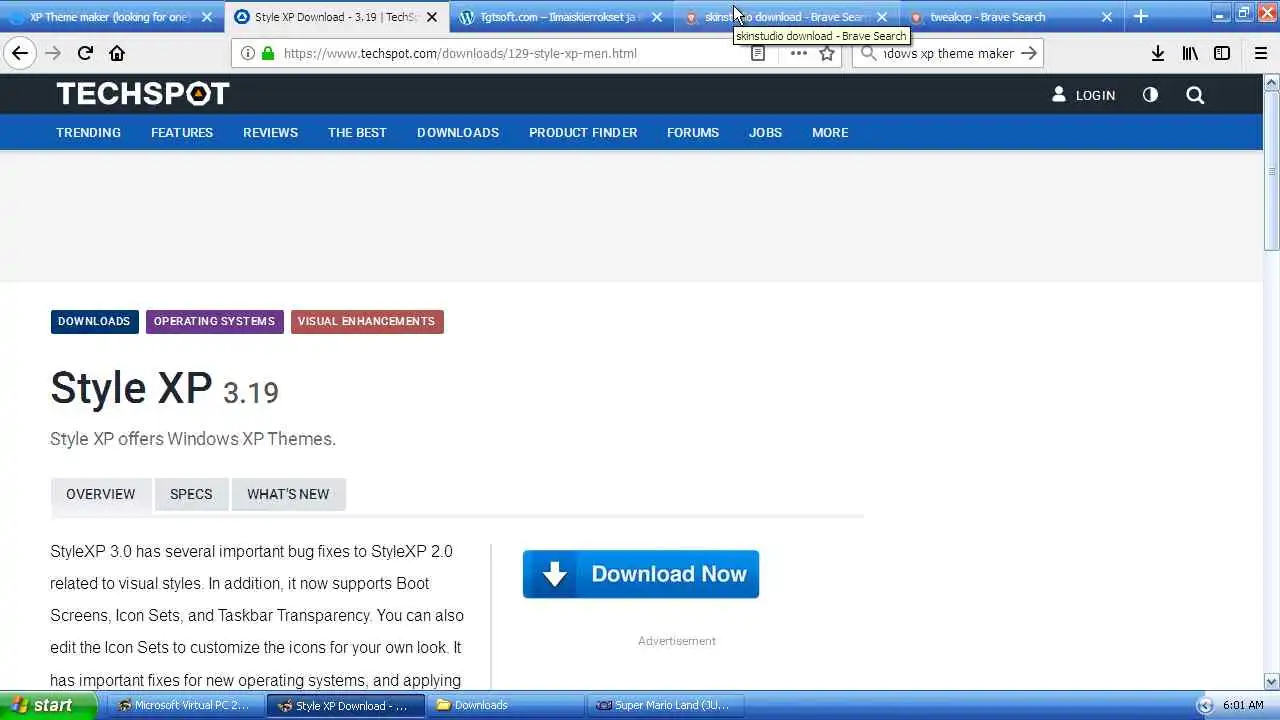Click the page vertical scrollbar thumb
The height and width of the screenshot is (720, 1280).
click(1272, 170)
